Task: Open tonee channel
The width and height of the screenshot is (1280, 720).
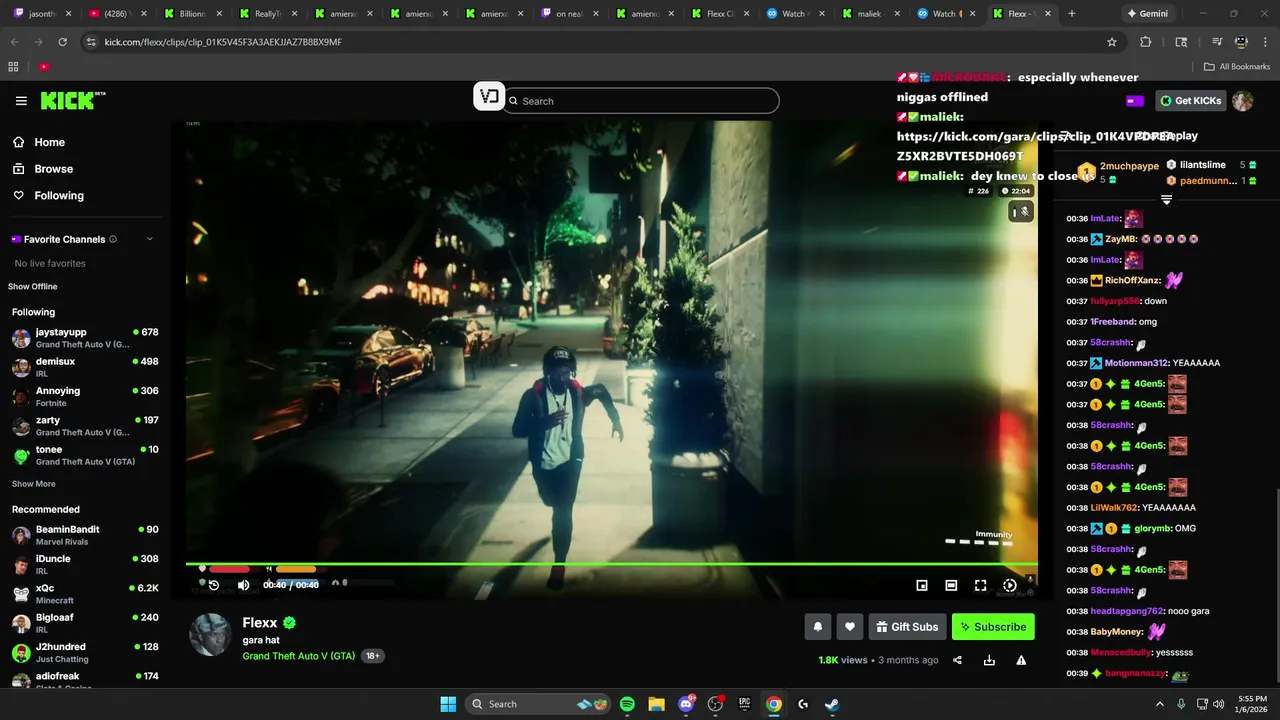Action: coord(85,455)
